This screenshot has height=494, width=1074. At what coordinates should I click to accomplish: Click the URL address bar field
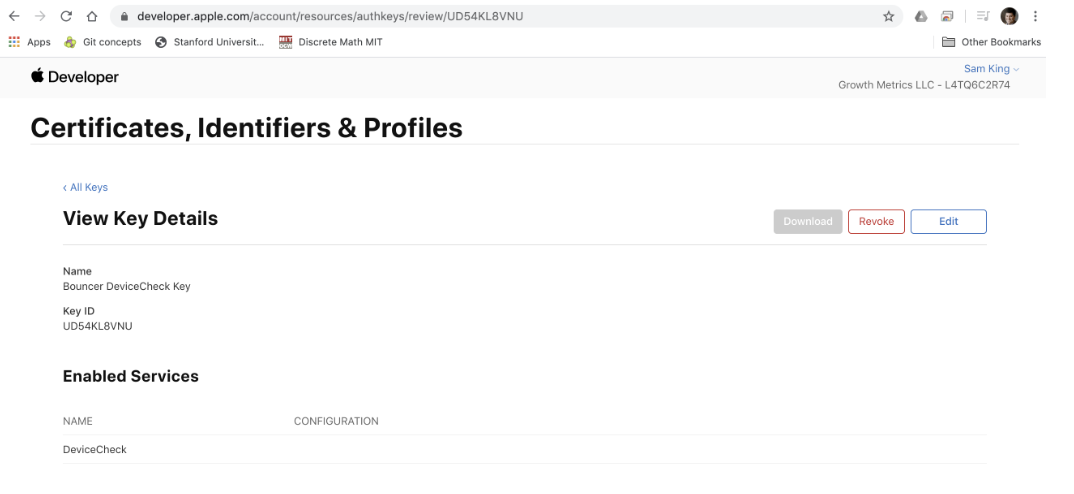[505, 16]
